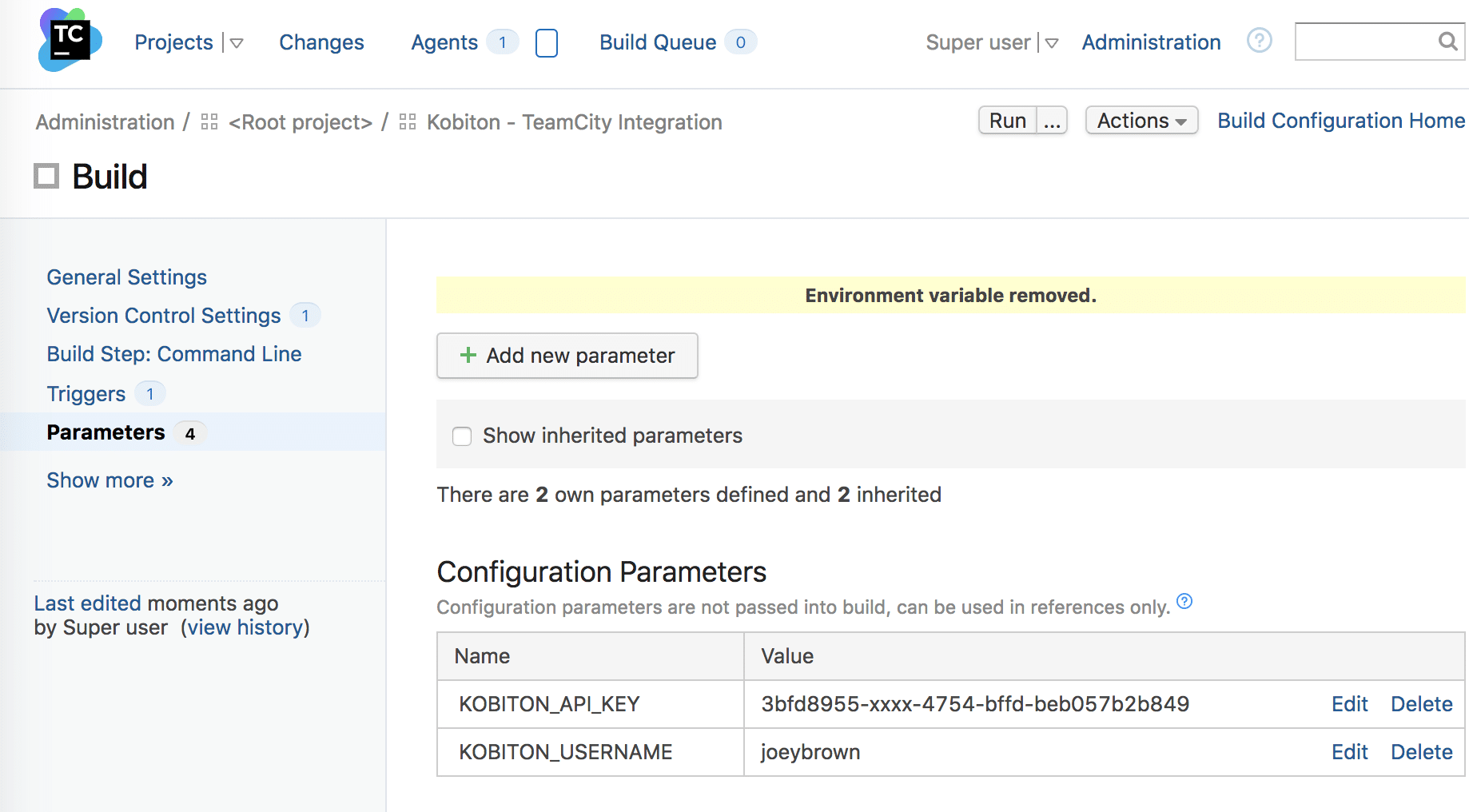Click Administration in the breadcrumb
1469x812 pixels.
[105, 122]
